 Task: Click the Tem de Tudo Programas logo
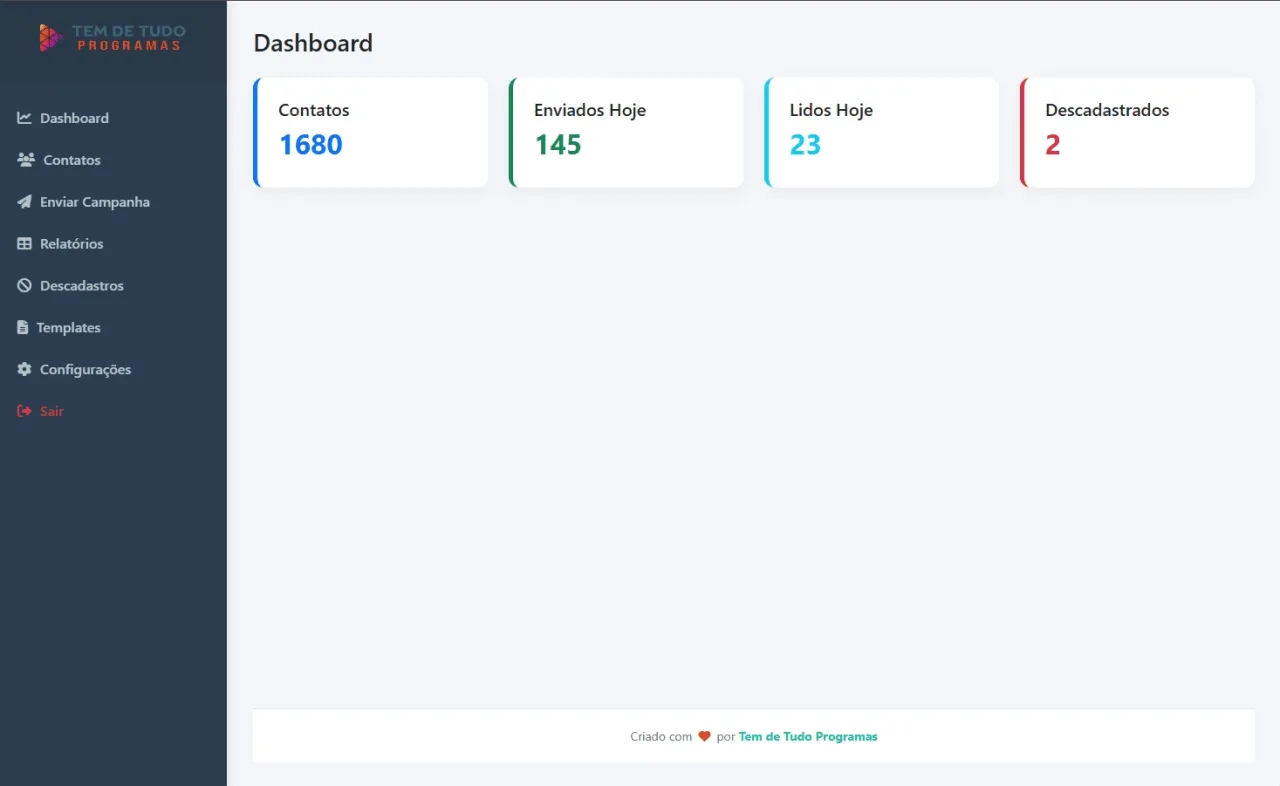tap(112, 38)
